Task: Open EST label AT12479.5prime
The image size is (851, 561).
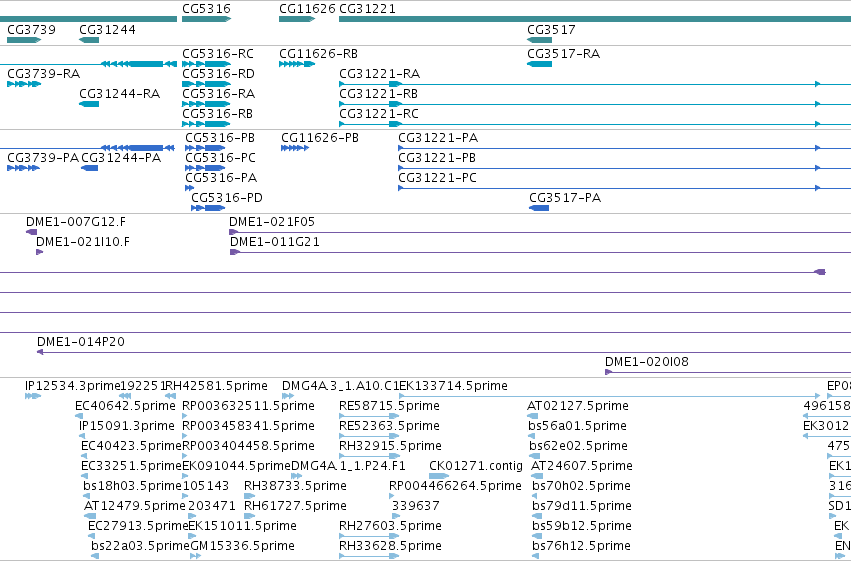Action: pyautogui.click(x=135, y=506)
